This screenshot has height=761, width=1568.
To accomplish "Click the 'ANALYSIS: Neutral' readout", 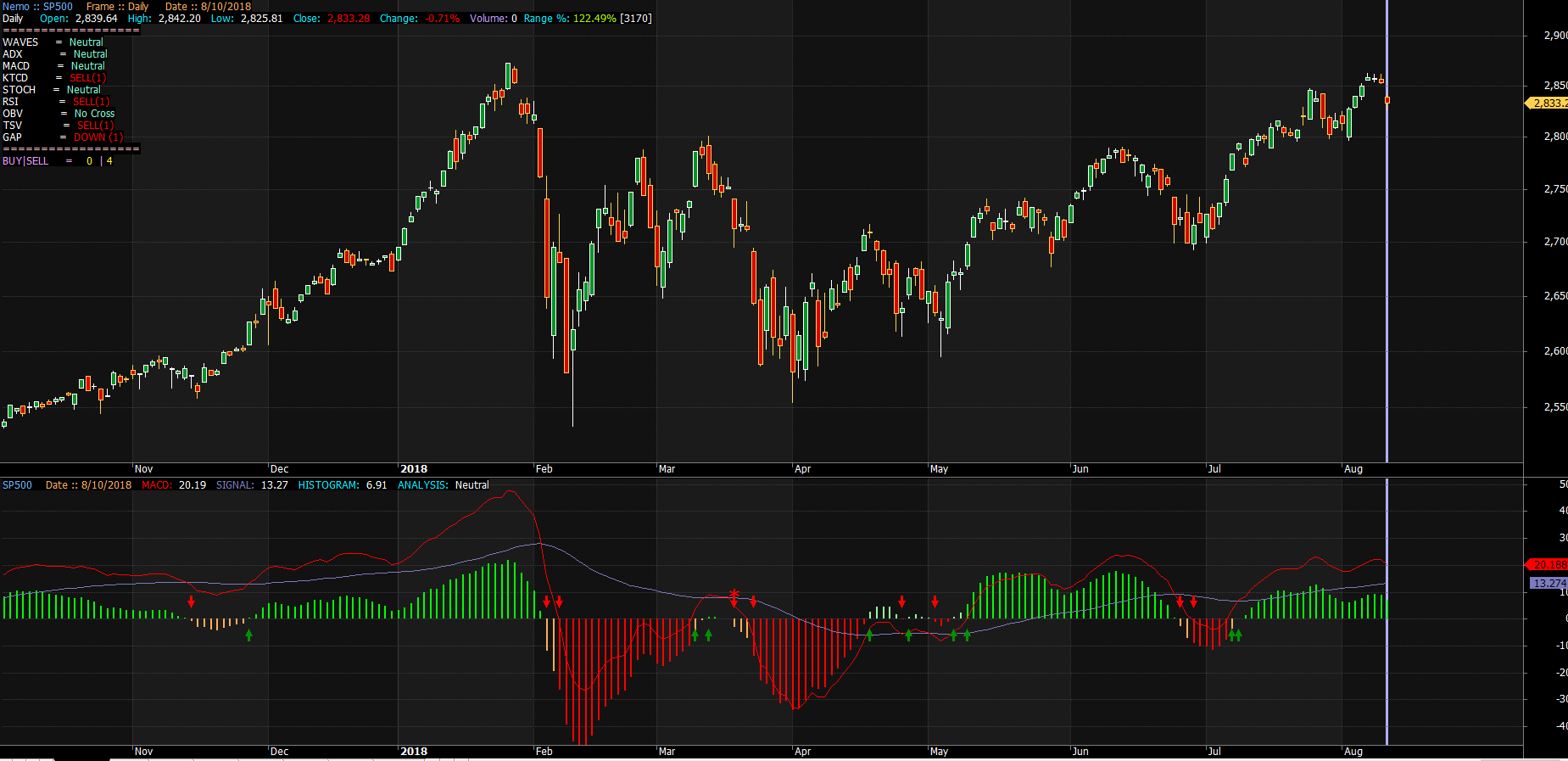I will [444, 484].
